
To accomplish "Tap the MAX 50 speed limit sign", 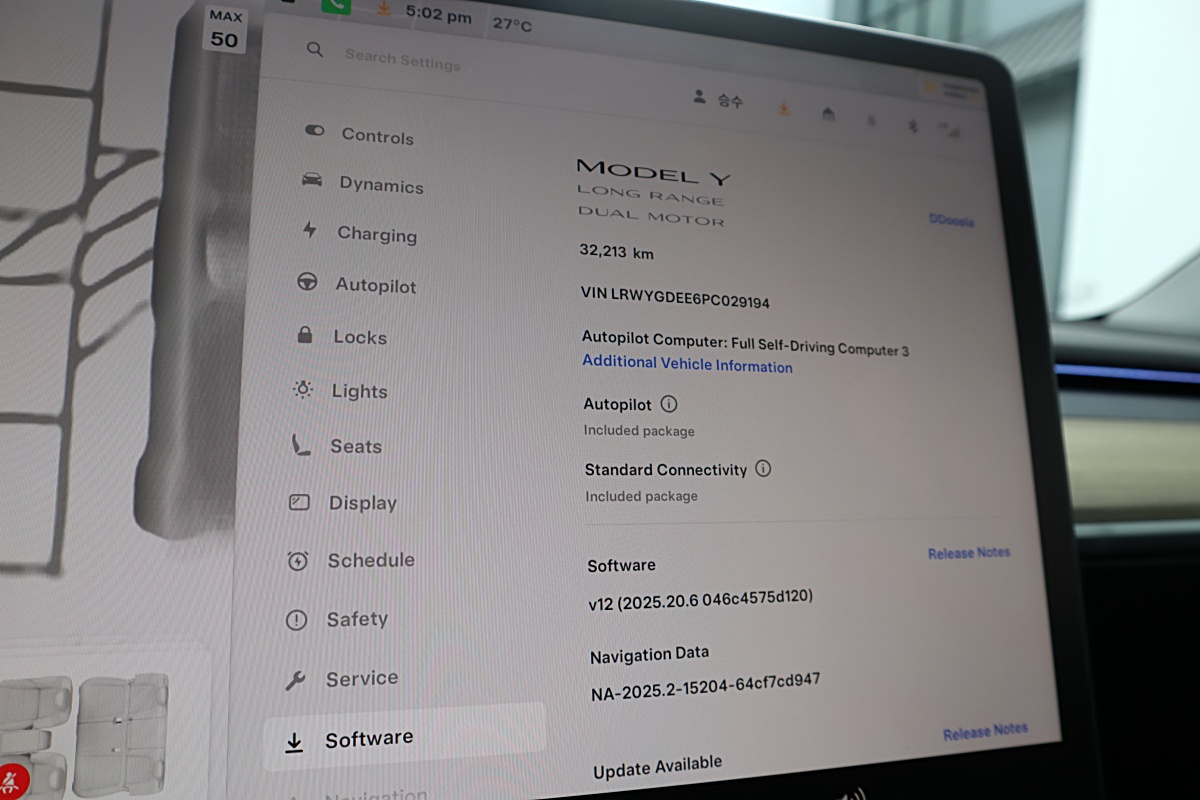I will point(225,29).
